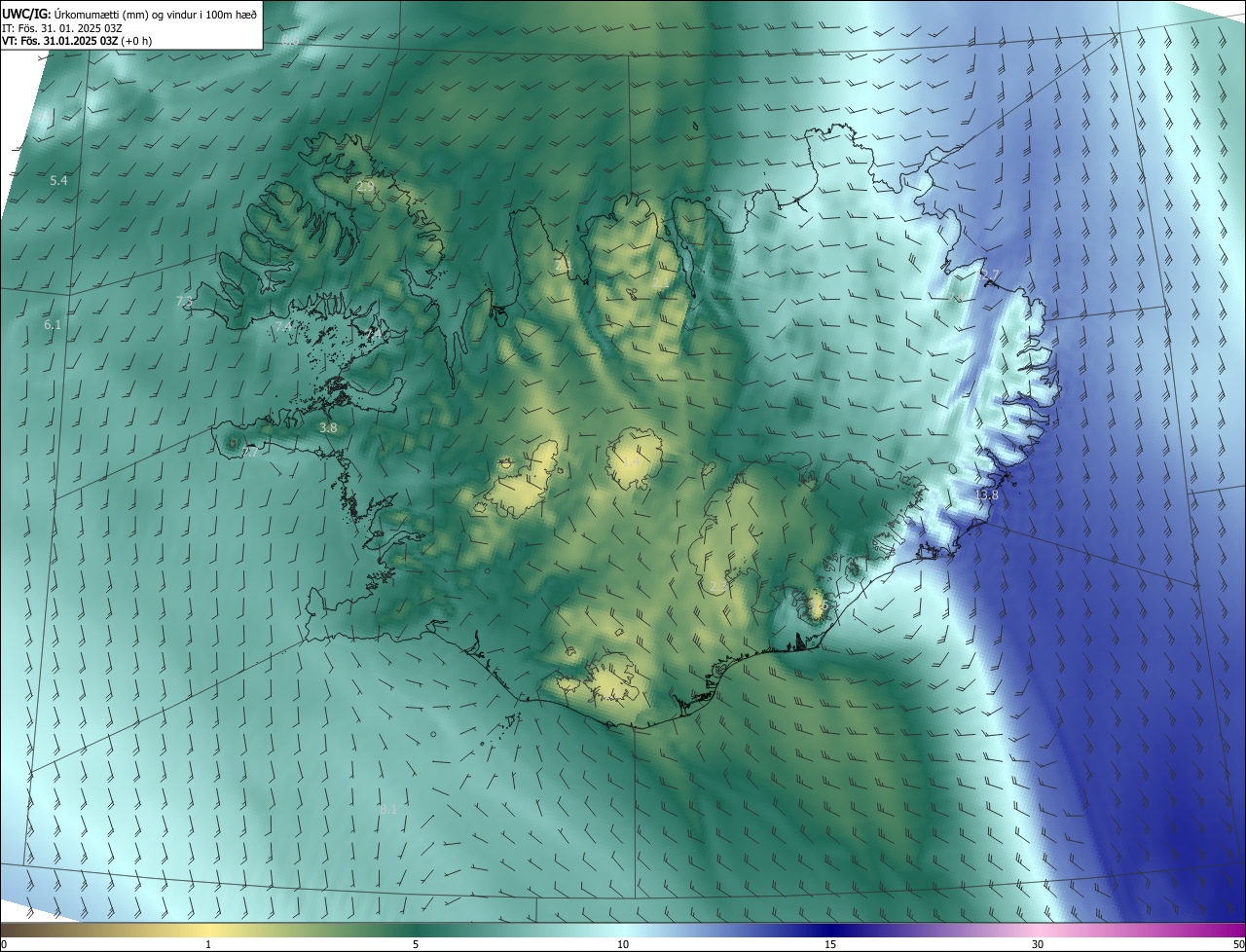Click the '10' tick label on the colorbar

click(x=623, y=944)
